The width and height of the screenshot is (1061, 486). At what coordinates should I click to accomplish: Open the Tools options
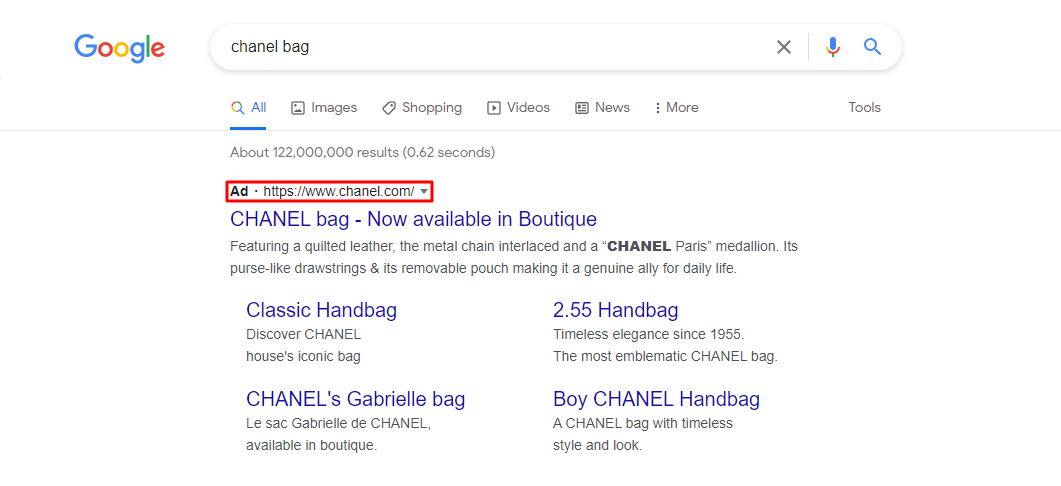(864, 107)
